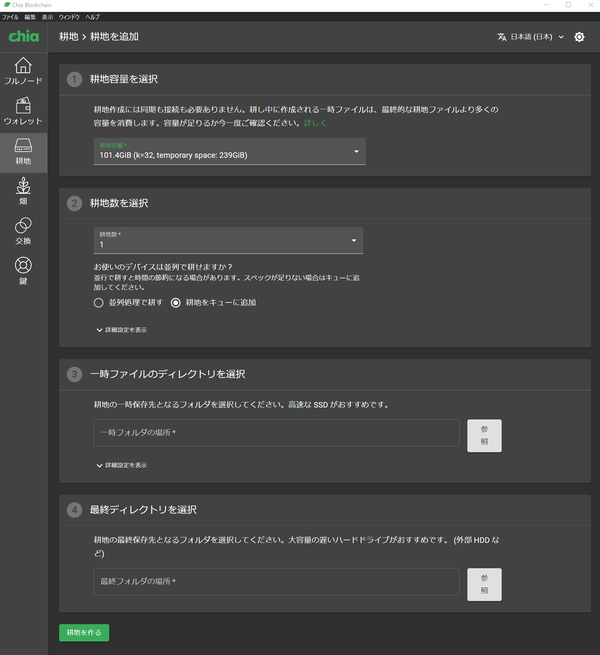
Task: Open the 詳しく learn more link
Action: (x=315, y=123)
